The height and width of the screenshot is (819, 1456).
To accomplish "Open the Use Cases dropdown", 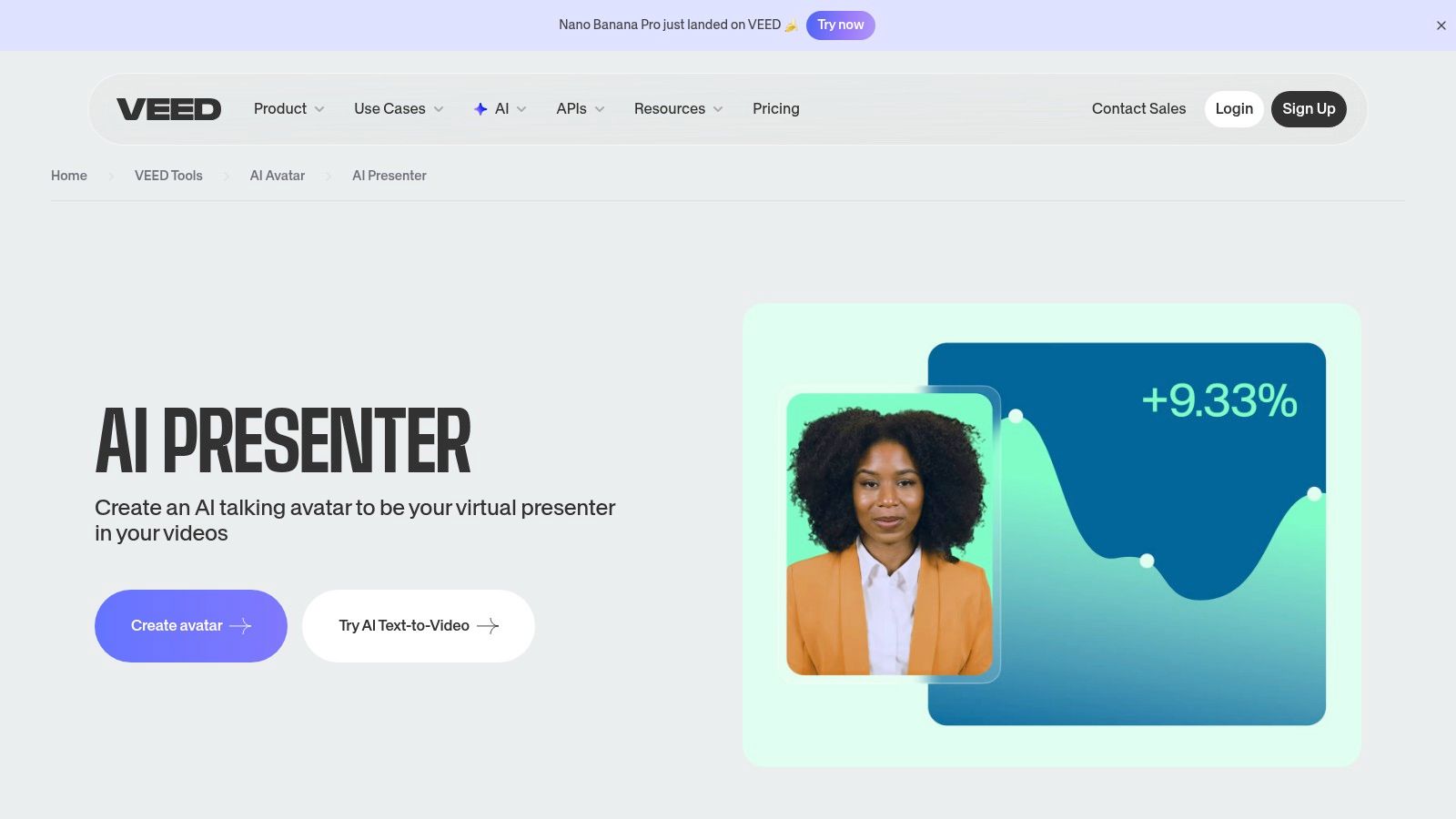I will pyautogui.click(x=398, y=108).
